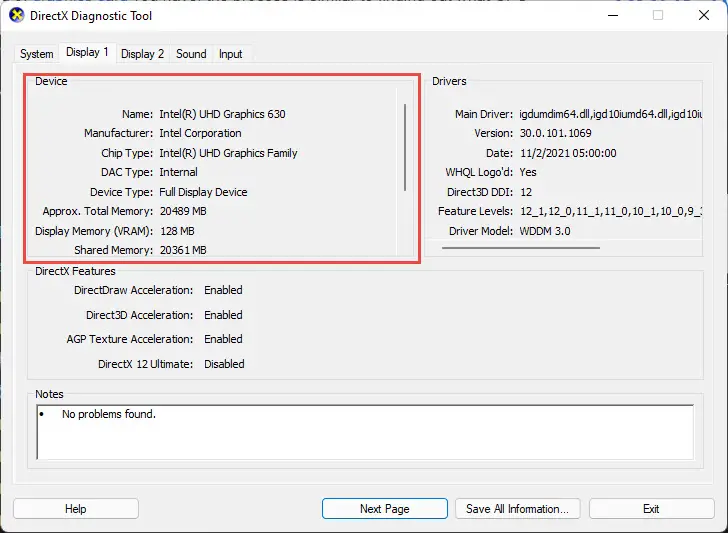Go to the Sound tab
Viewport: 728px width, 533px height.
191,54
